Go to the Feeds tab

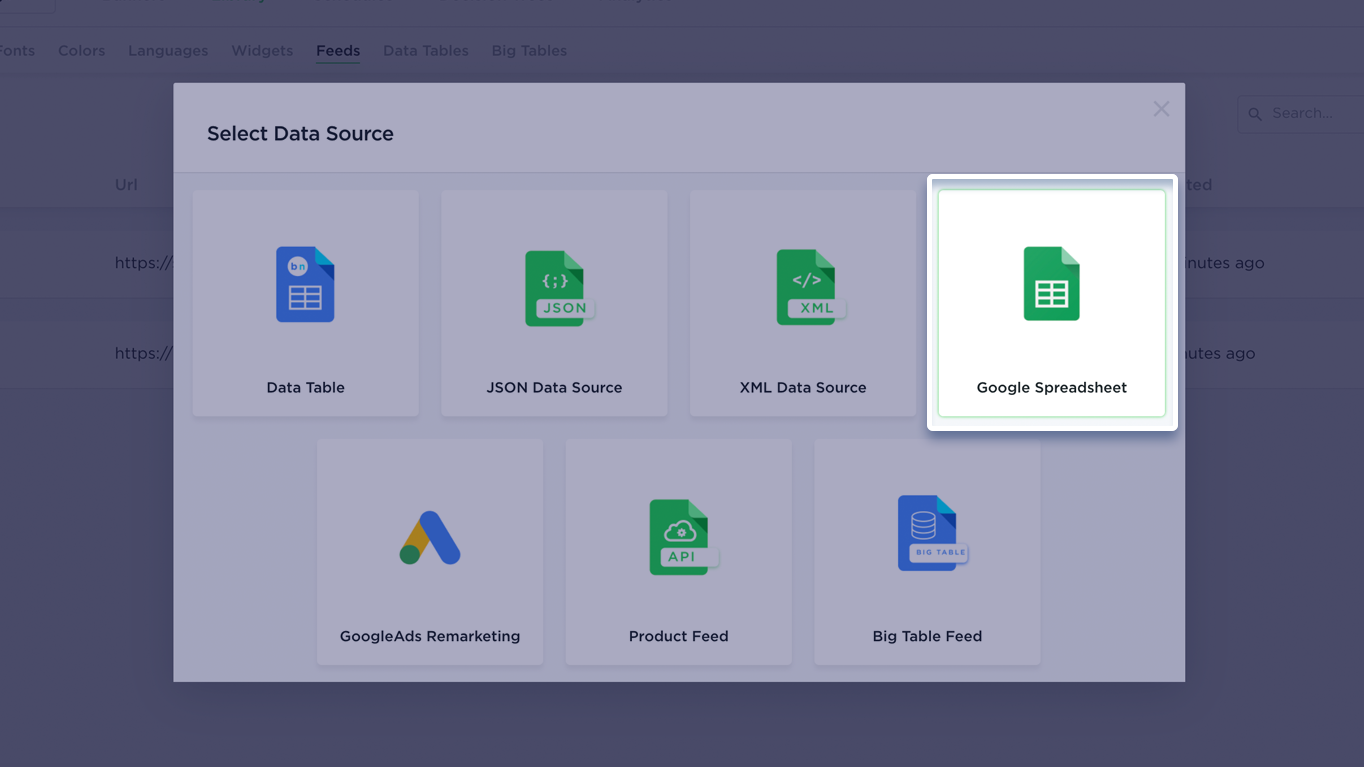pos(338,51)
